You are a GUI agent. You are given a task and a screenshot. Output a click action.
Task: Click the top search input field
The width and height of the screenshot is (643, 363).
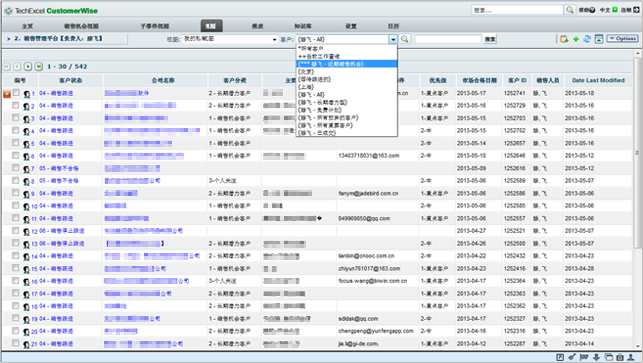518,10
